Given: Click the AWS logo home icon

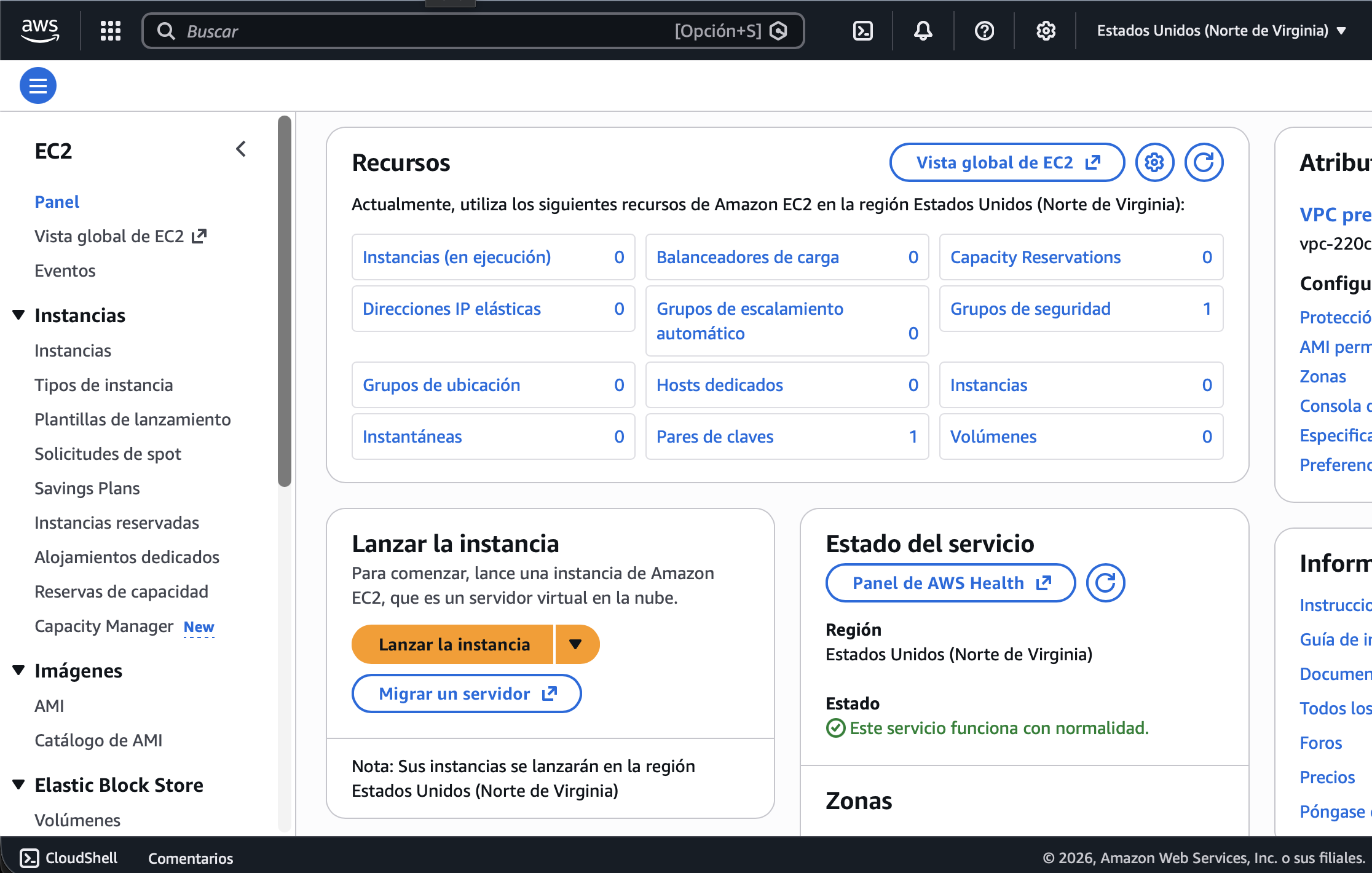Looking at the screenshot, I should [40, 30].
